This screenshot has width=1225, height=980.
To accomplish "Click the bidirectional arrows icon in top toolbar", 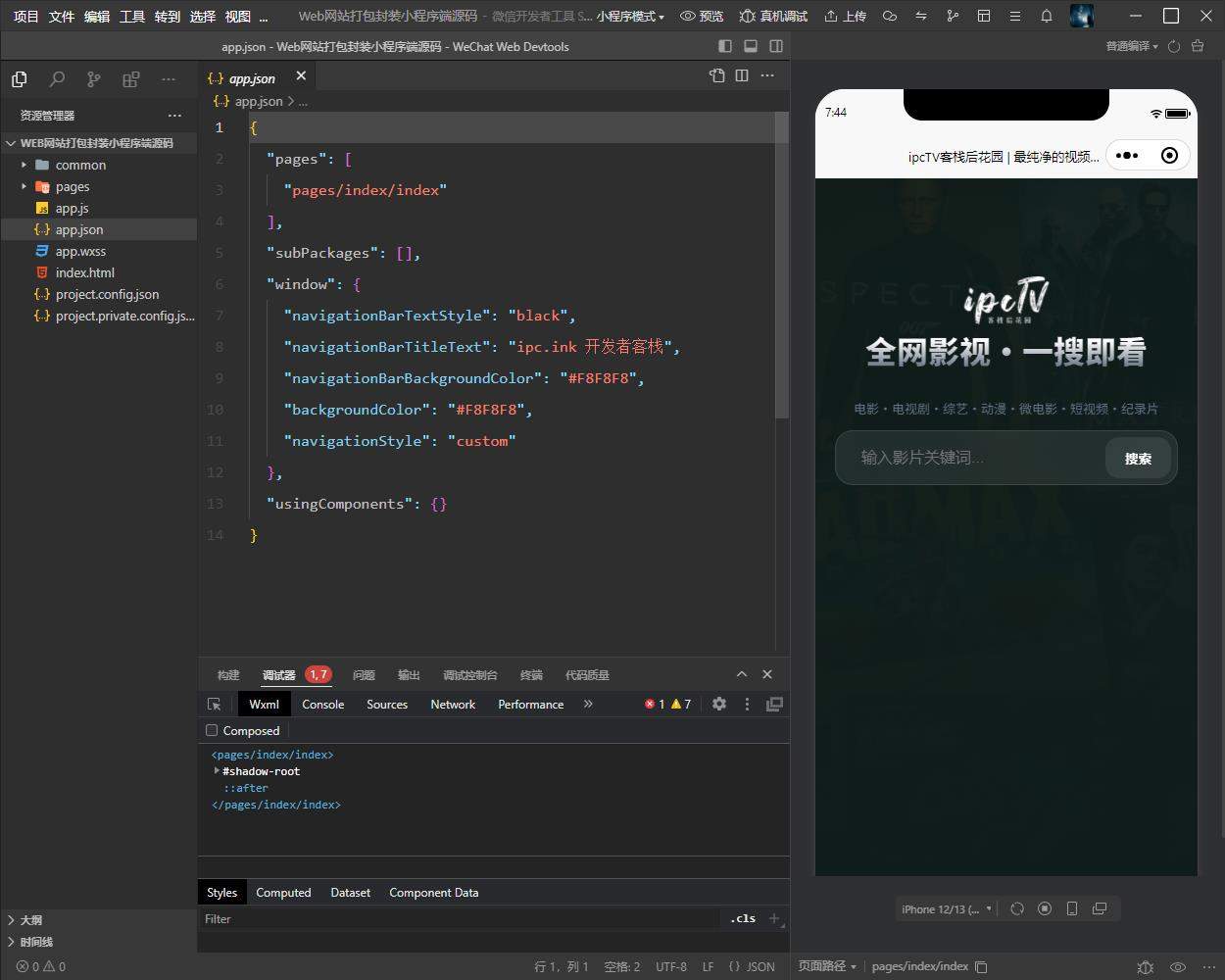I will pyautogui.click(x=921, y=16).
